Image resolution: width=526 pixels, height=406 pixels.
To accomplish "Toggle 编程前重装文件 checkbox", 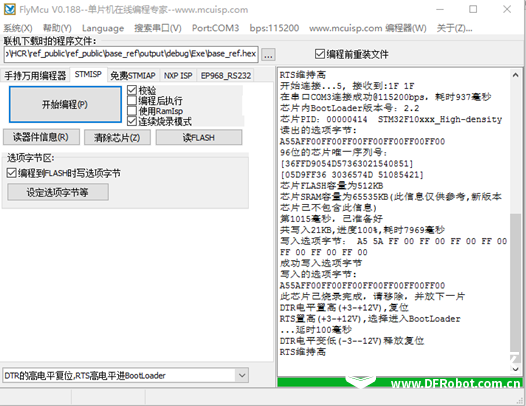I will (352, 54).
